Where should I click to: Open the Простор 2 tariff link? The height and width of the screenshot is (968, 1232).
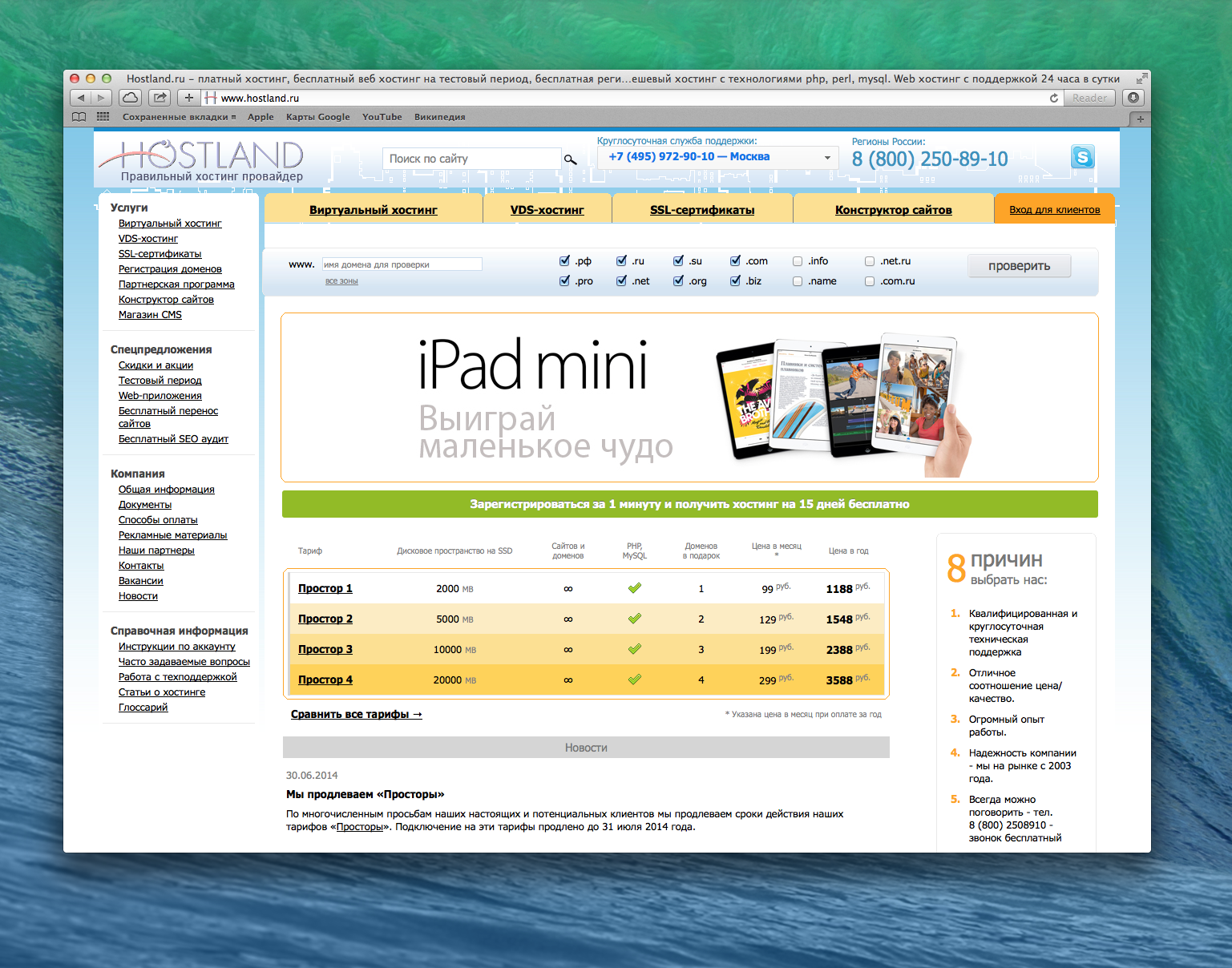(x=325, y=619)
